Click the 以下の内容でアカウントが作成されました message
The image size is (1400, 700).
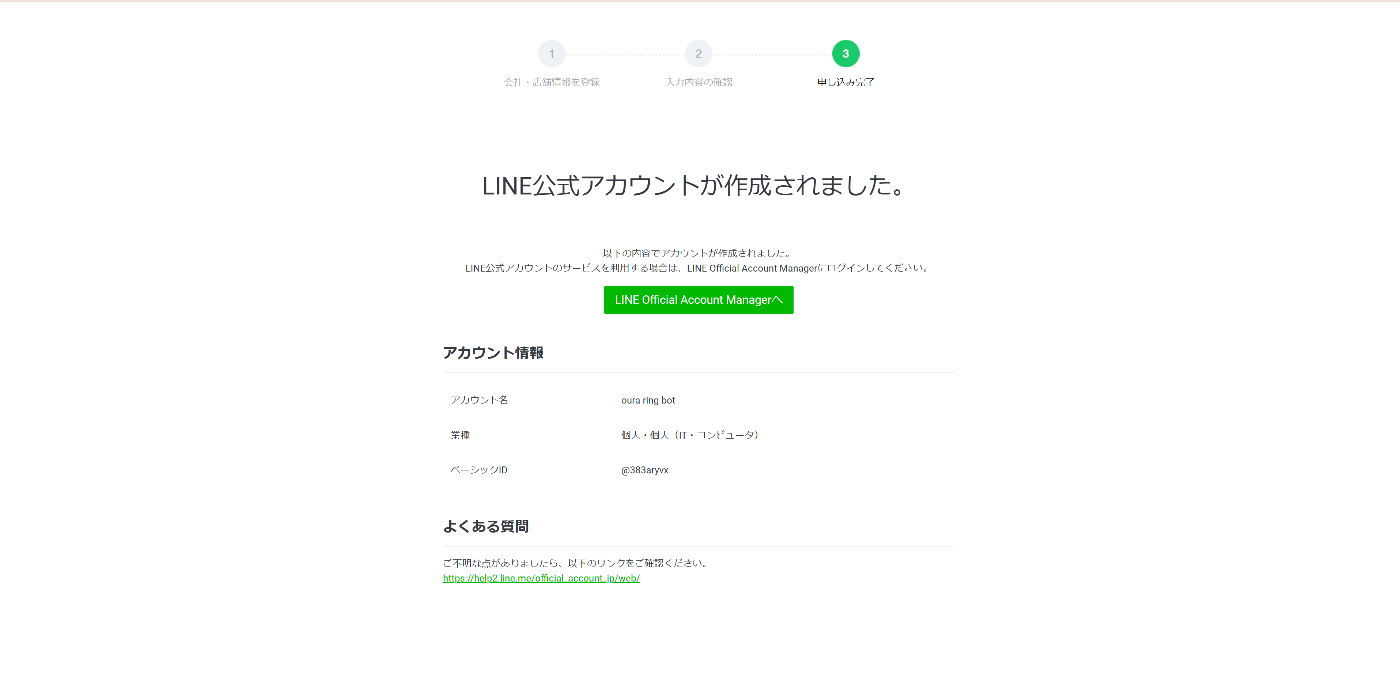pyautogui.click(x=698, y=253)
